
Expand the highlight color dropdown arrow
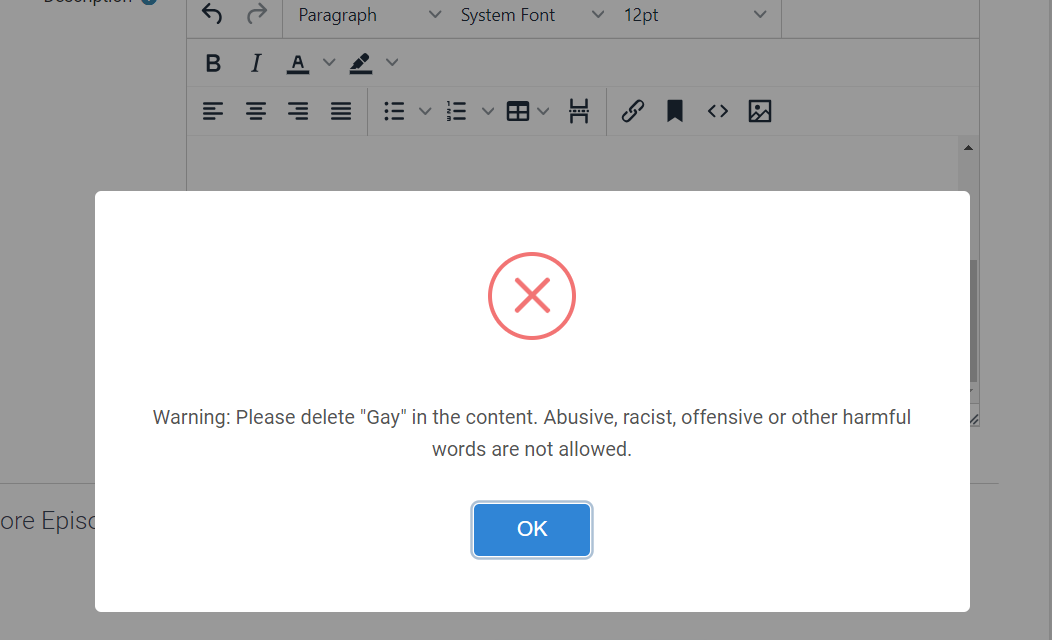pos(392,63)
